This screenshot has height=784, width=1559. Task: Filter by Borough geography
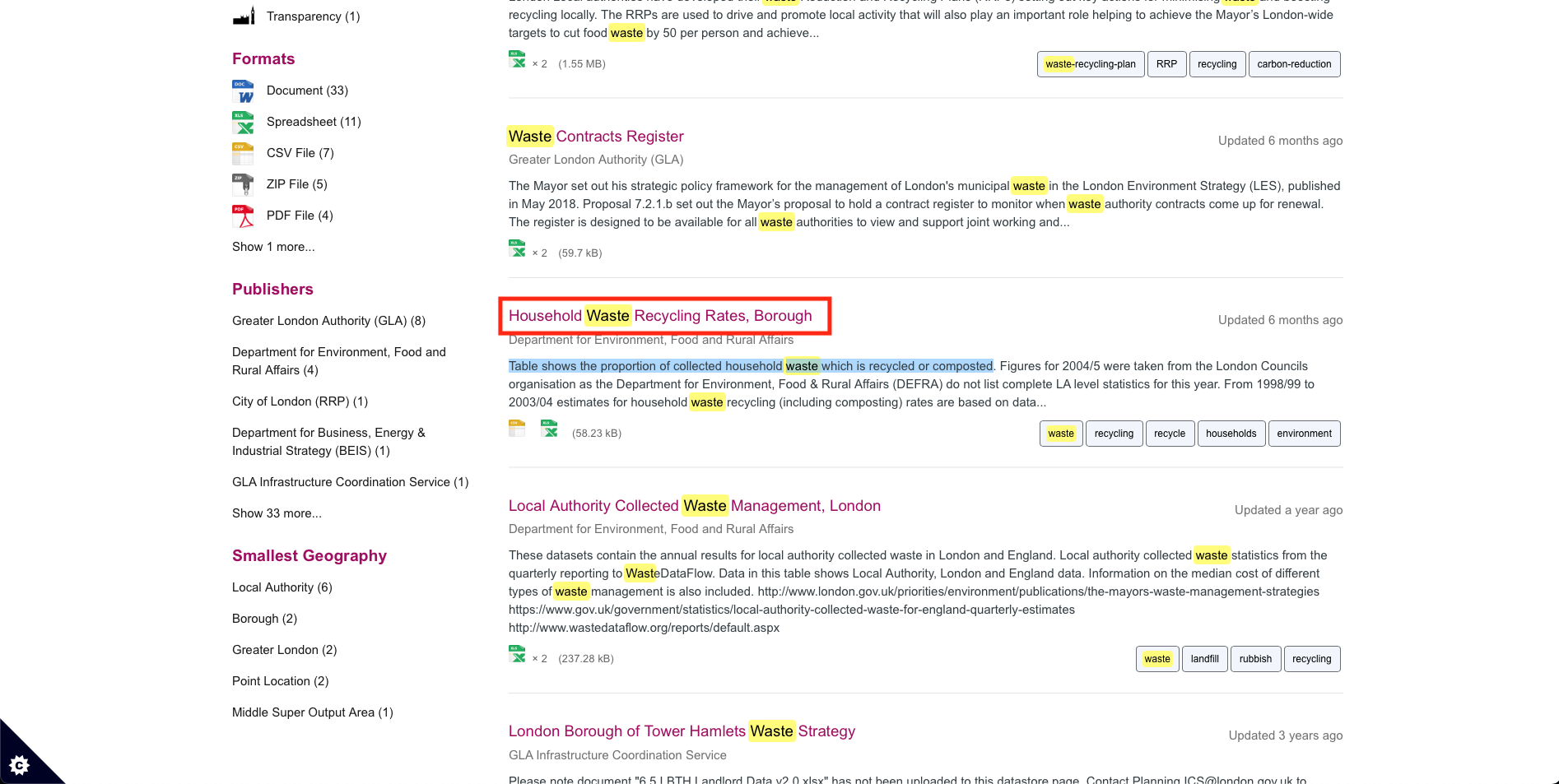coord(264,619)
